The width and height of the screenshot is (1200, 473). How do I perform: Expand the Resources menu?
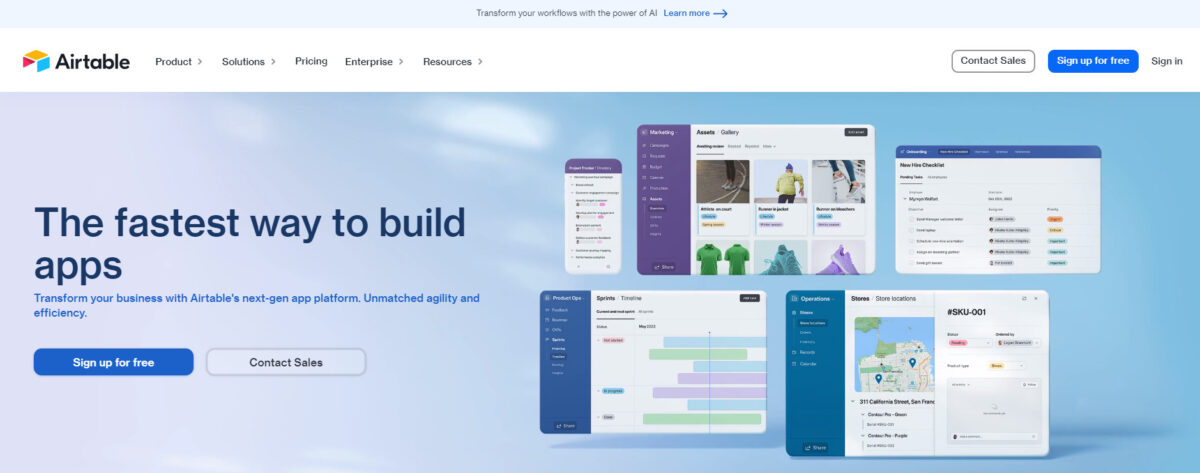click(453, 61)
